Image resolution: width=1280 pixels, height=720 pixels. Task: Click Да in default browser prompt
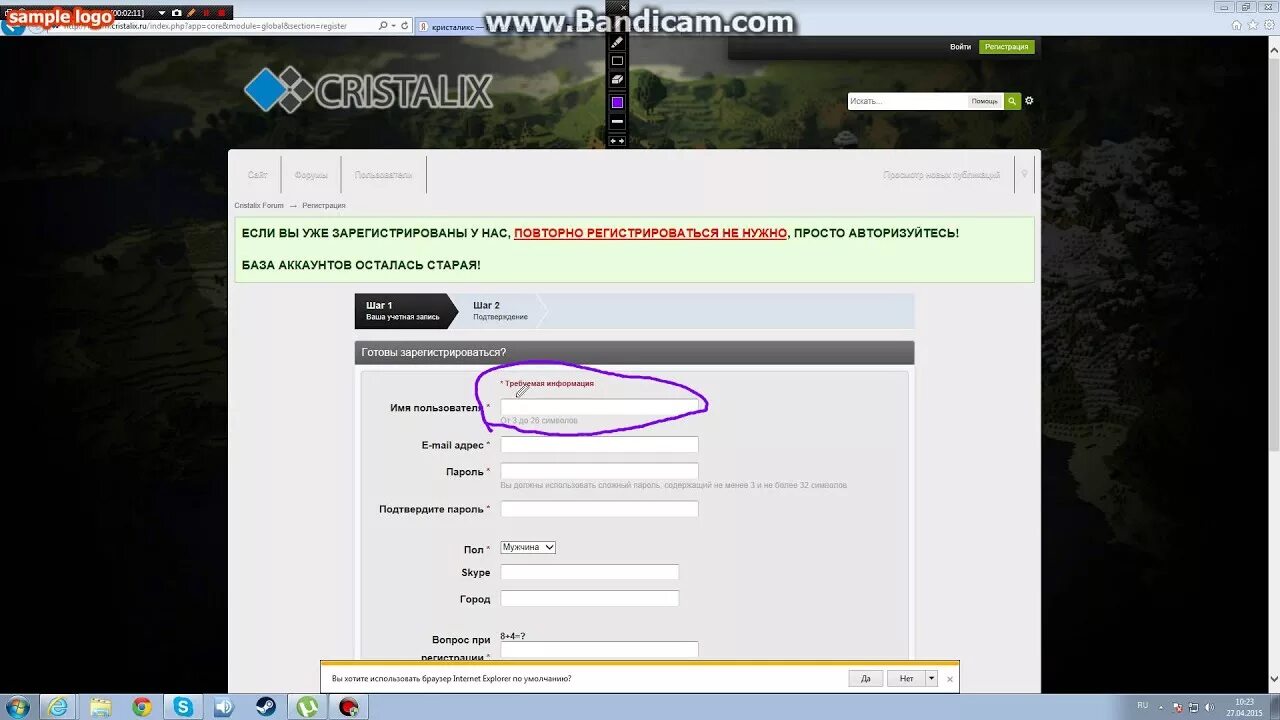pos(865,678)
